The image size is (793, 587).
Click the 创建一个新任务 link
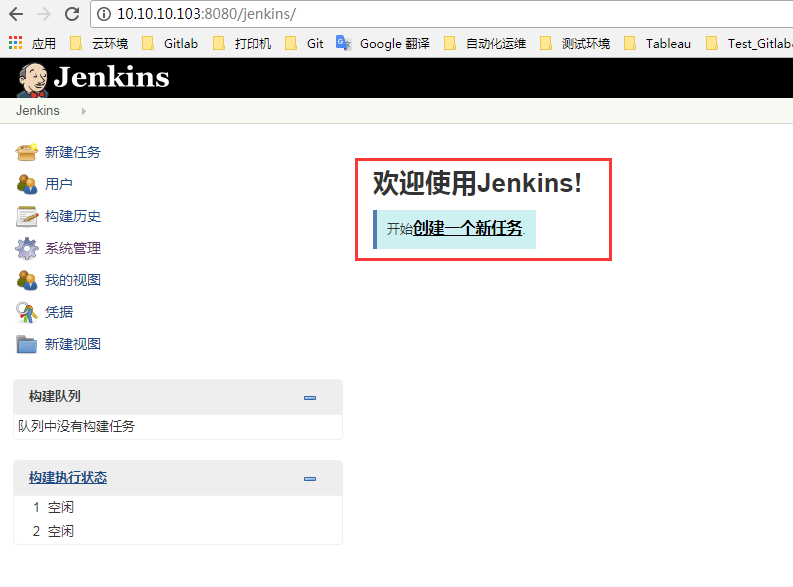pyautogui.click(x=467, y=228)
